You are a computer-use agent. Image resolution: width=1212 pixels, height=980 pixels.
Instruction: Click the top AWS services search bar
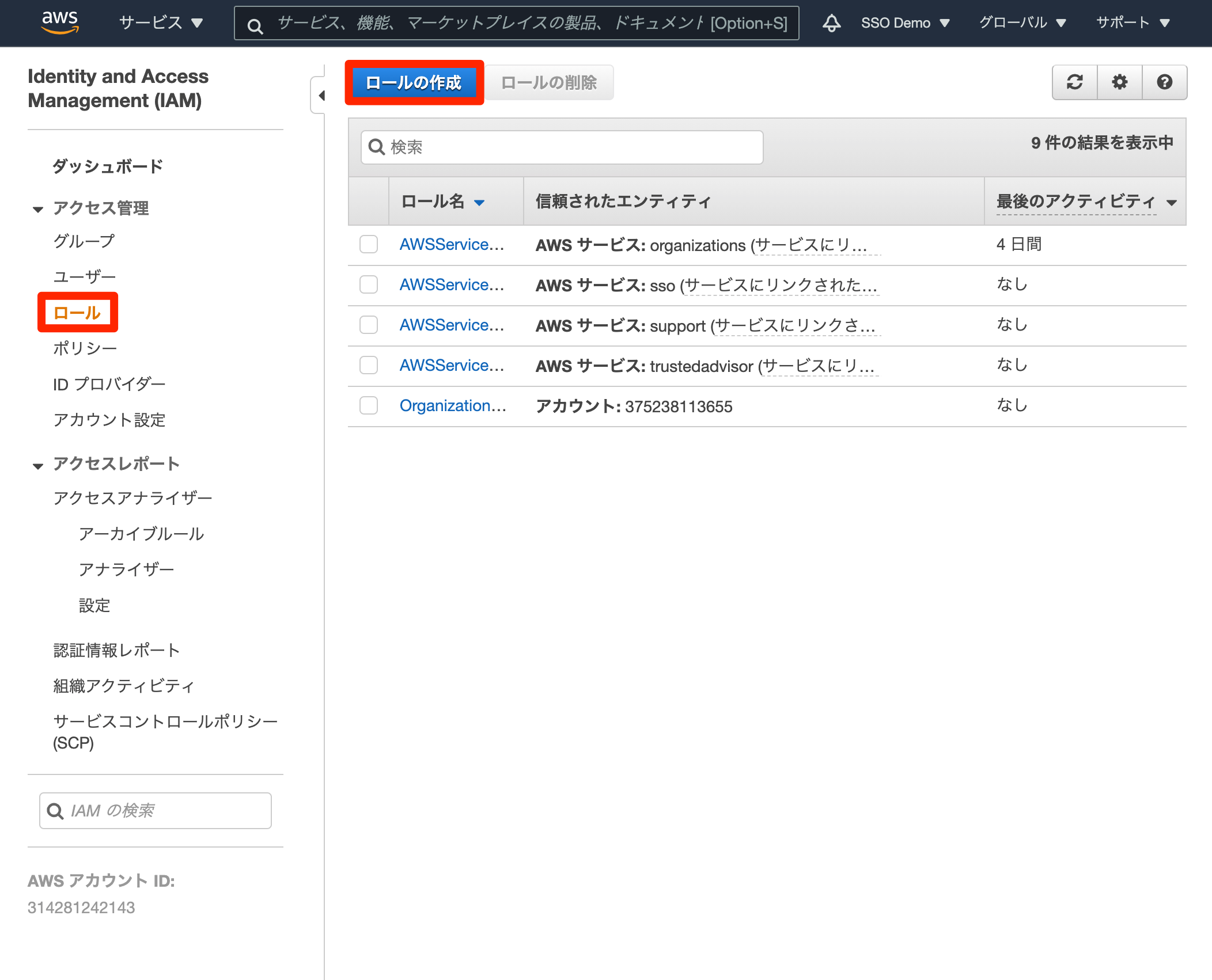(x=517, y=23)
